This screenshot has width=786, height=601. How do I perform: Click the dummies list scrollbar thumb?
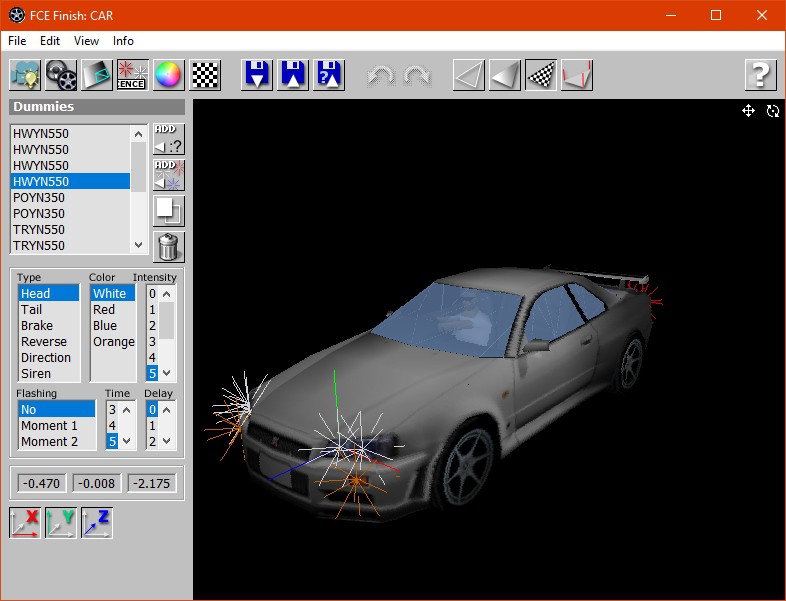[x=138, y=167]
